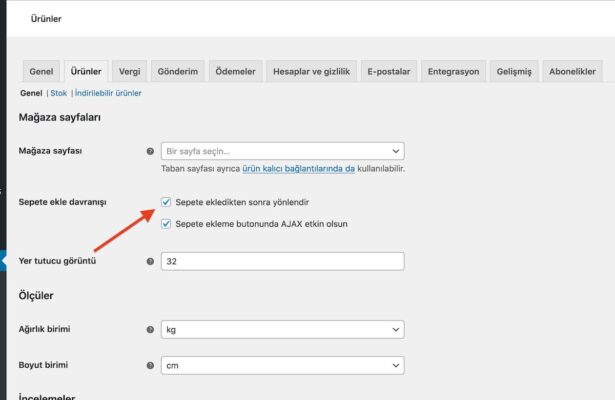This screenshot has height=400, width=615.
Task: Expand the Ağırlık birimi kg dropdown
Action: (x=282, y=329)
